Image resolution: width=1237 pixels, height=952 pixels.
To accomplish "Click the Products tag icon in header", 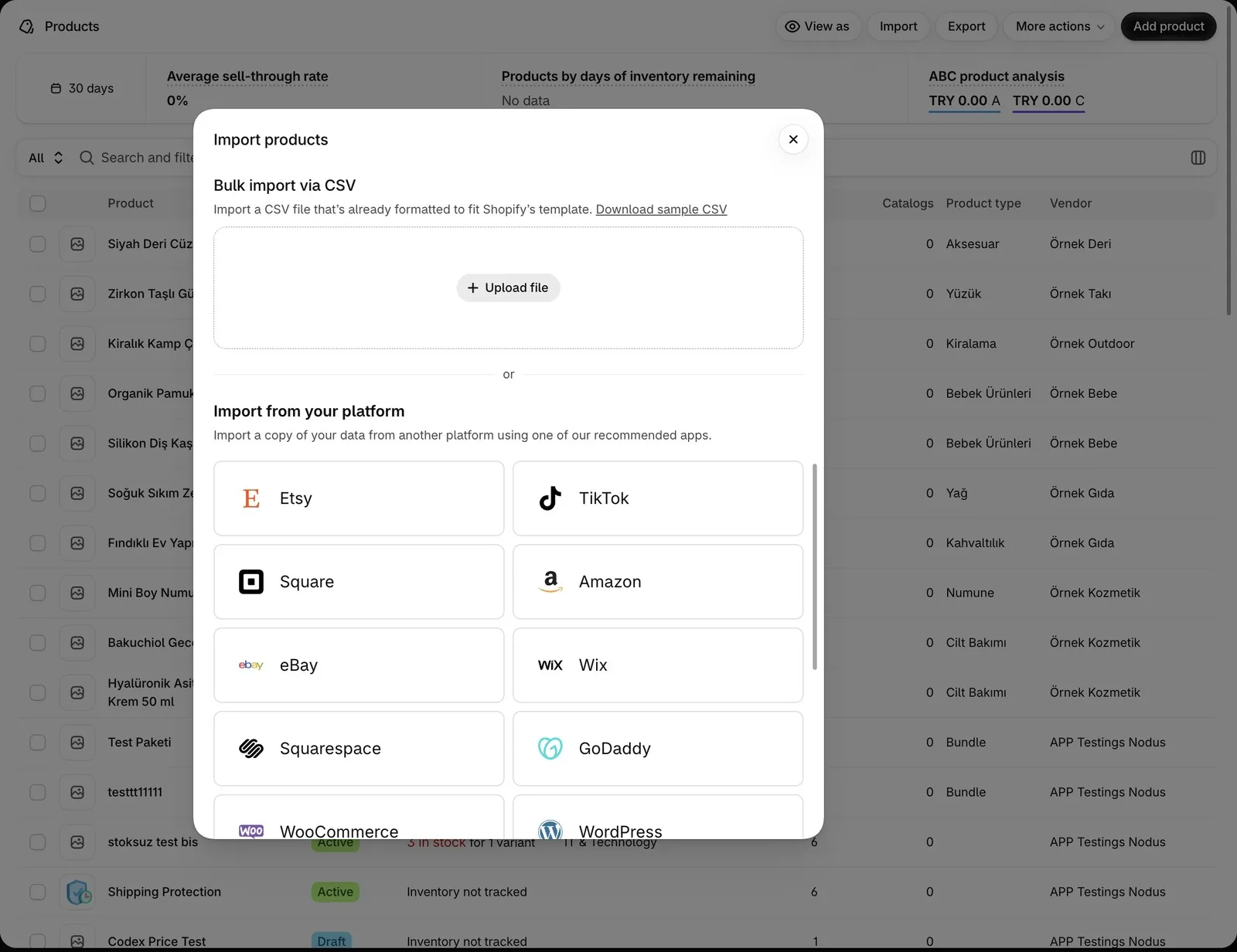I will click(x=27, y=26).
